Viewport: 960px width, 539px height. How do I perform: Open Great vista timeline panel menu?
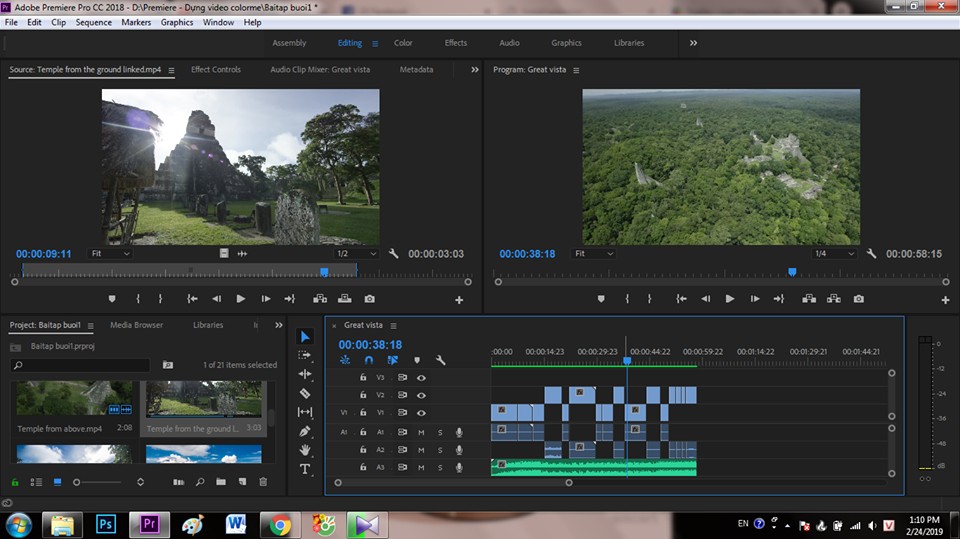(394, 326)
